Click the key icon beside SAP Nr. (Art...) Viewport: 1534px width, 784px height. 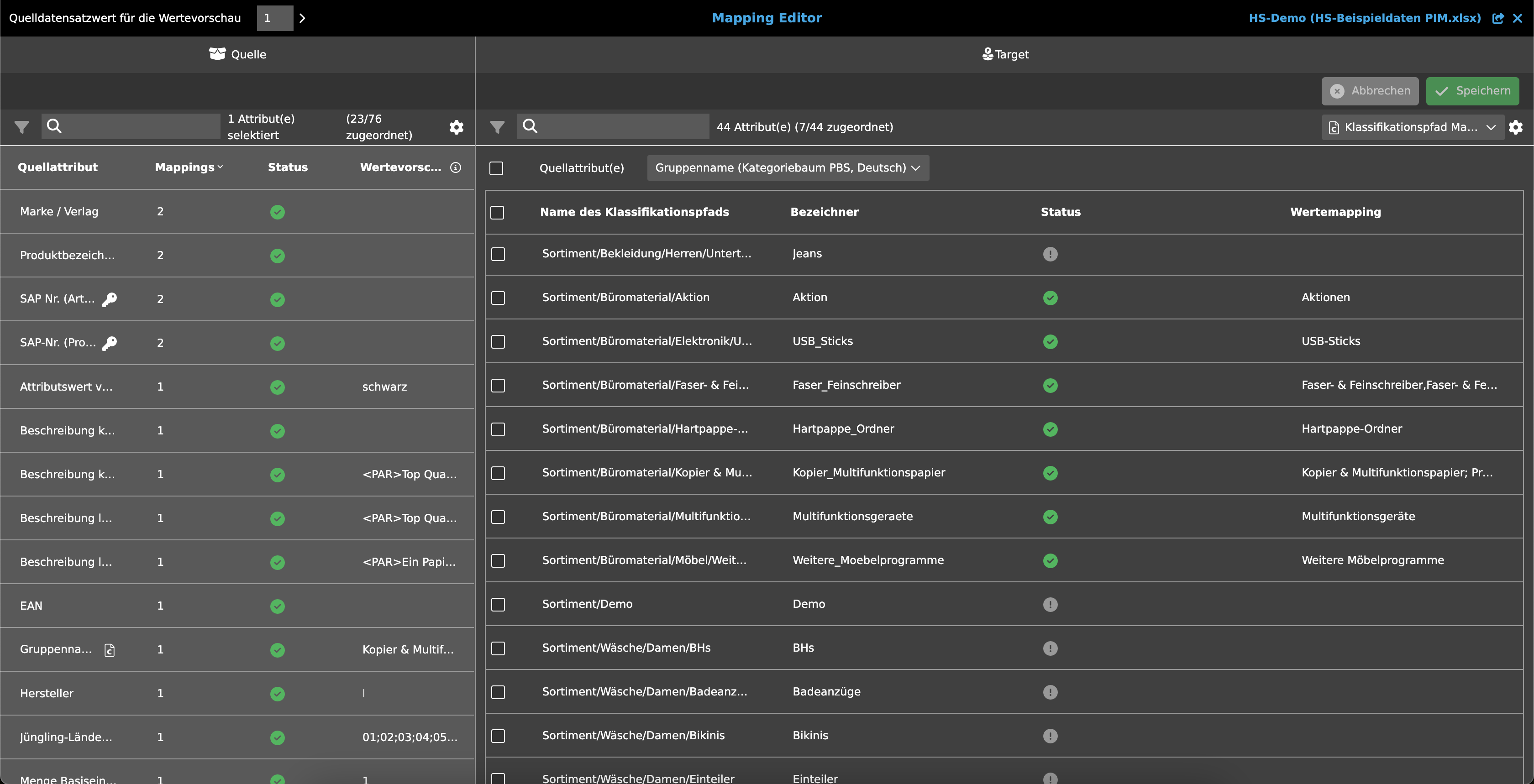point(110,299)
